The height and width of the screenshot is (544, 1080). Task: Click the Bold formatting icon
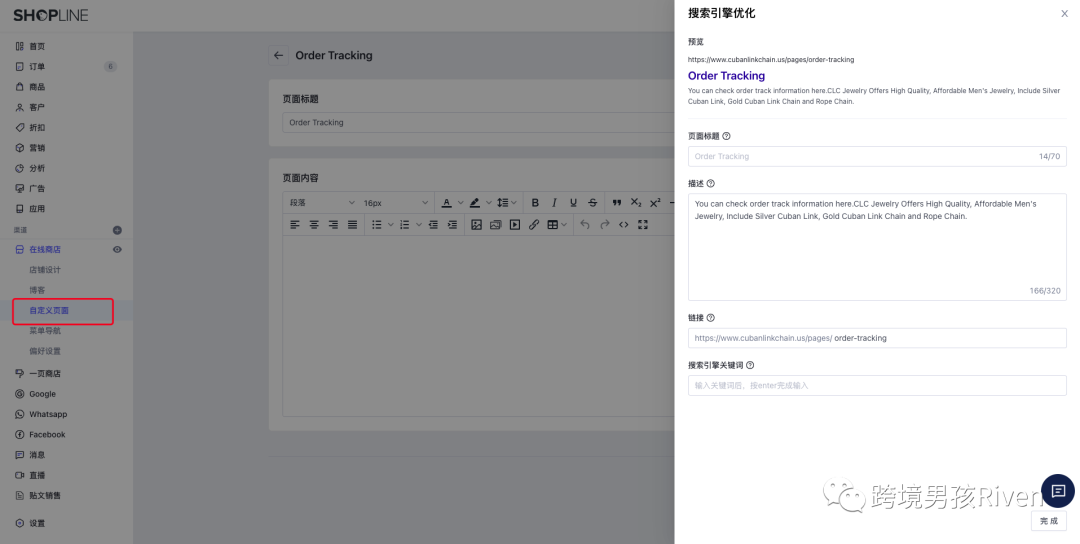point(535,202)
